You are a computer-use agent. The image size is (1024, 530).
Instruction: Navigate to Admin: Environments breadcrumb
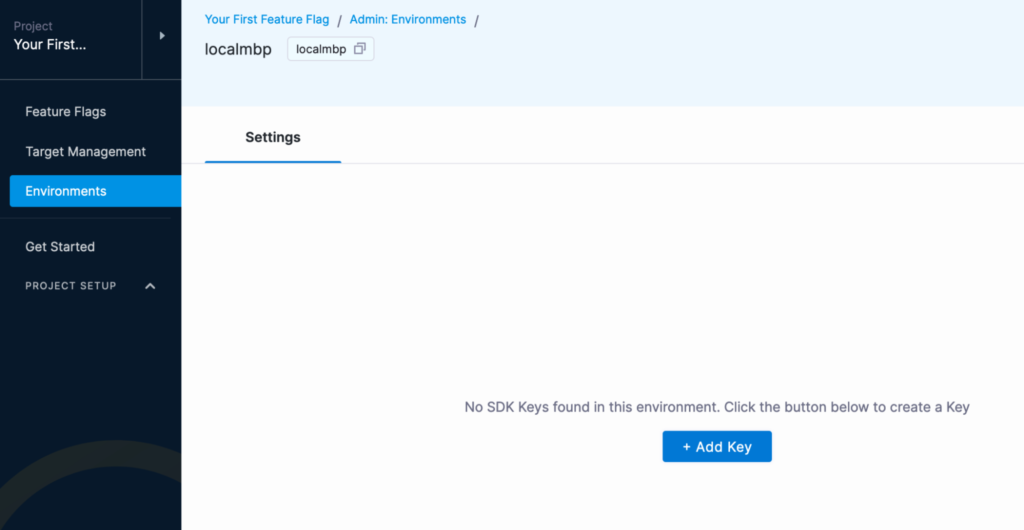pyautogui.click(x=408, y=20)
